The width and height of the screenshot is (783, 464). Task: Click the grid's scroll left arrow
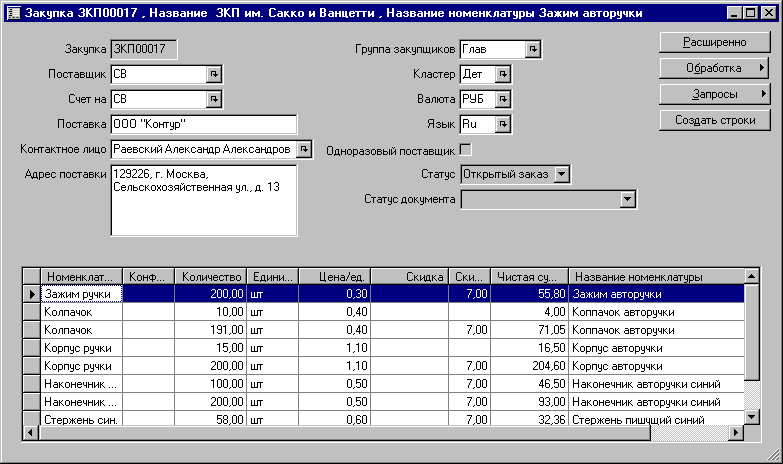click(30, 433)
